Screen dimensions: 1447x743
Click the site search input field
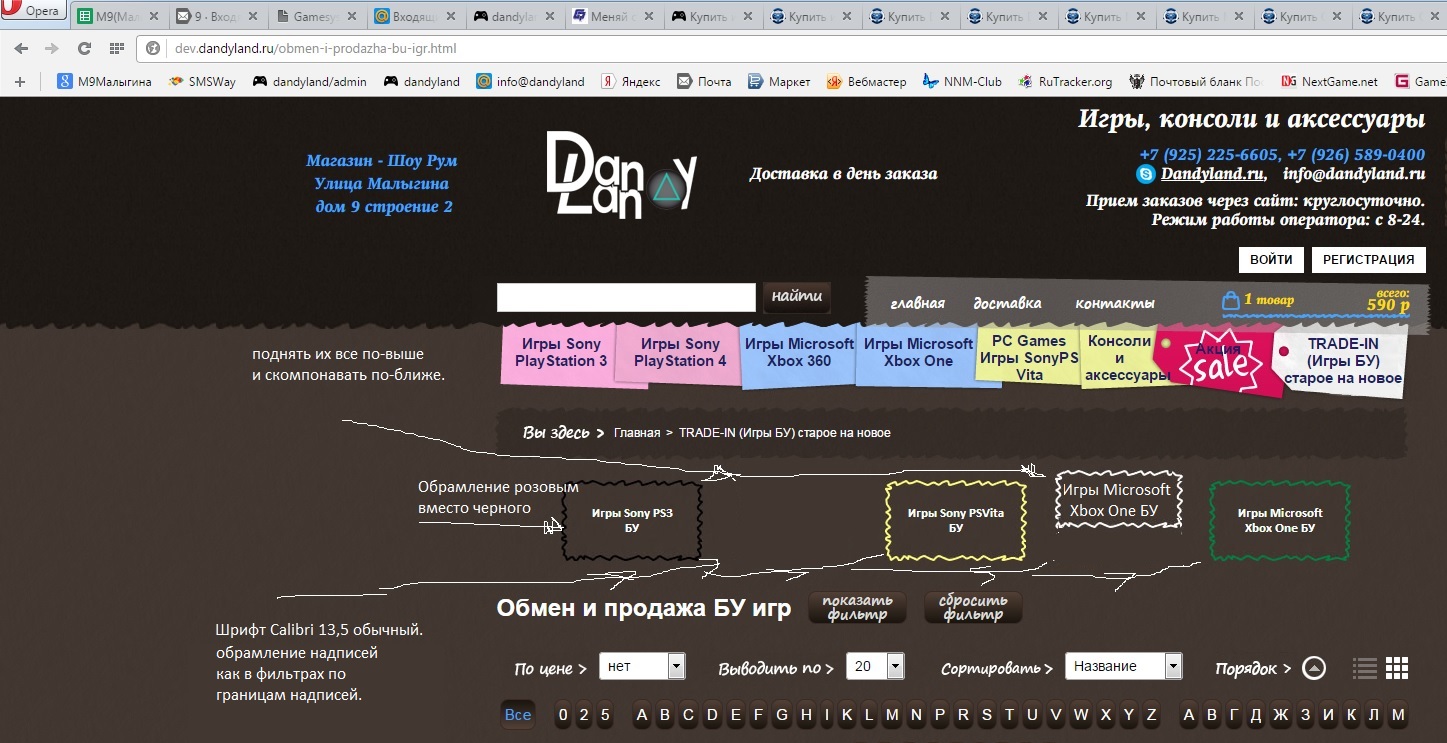click(x=626, y=297)
